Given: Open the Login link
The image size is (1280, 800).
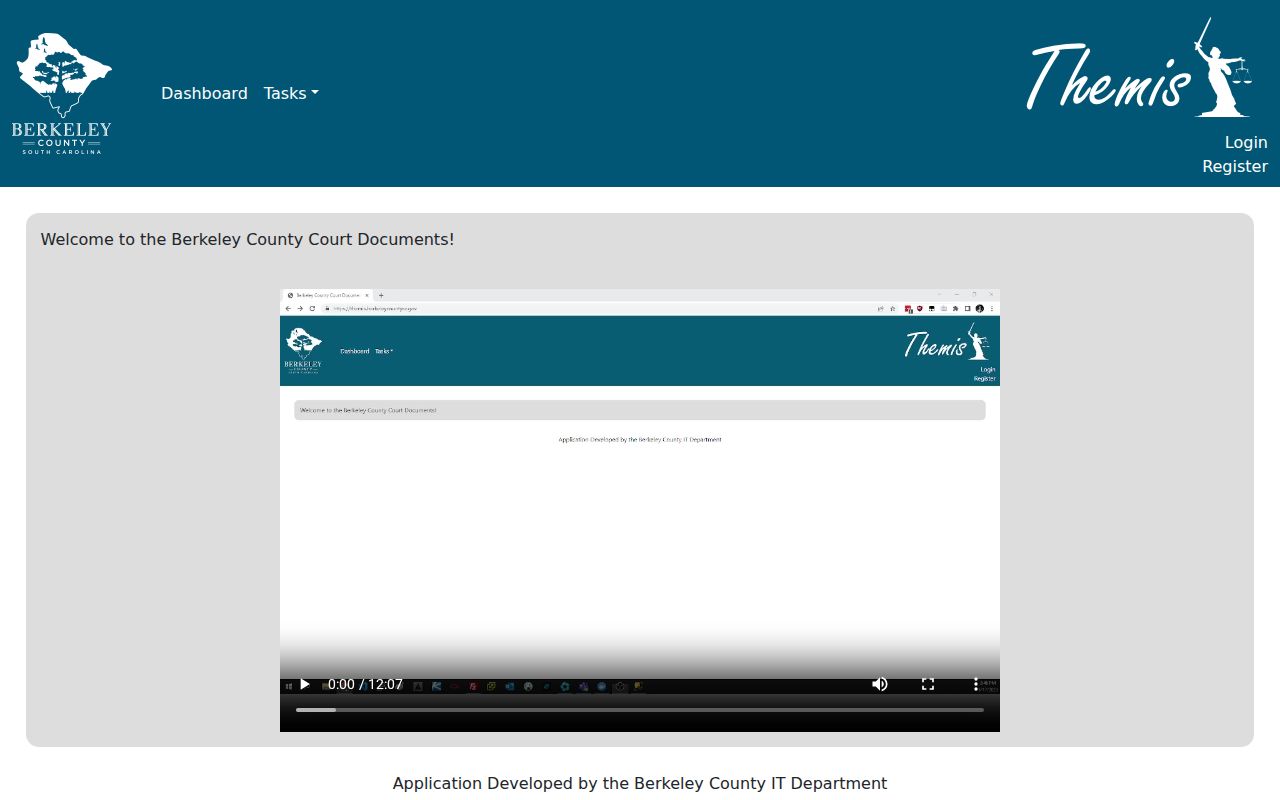Looking at the screenshot, I should pyautogui.click(x=1246, y=142).
